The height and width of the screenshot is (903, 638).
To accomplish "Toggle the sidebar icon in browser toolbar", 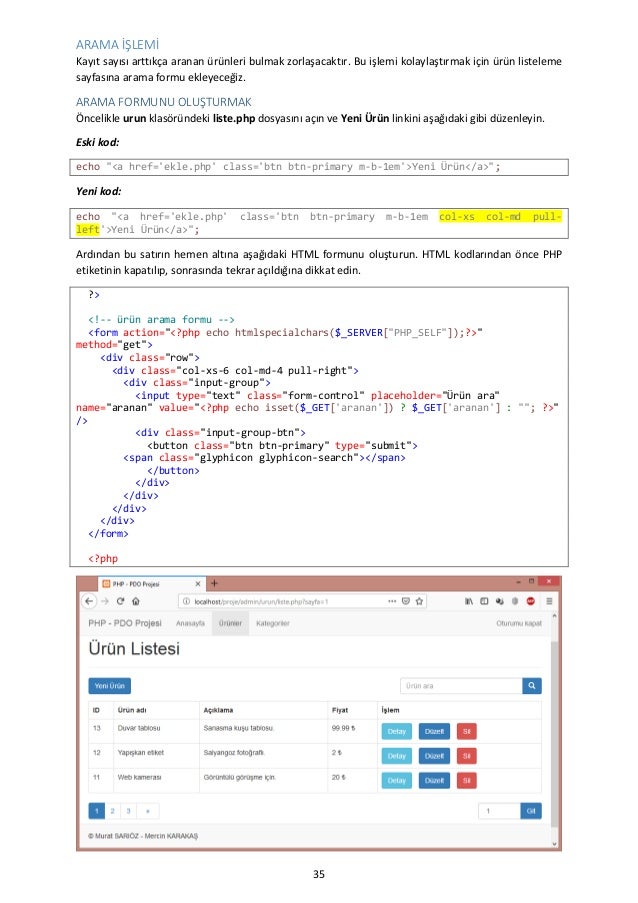I will 484,601.
